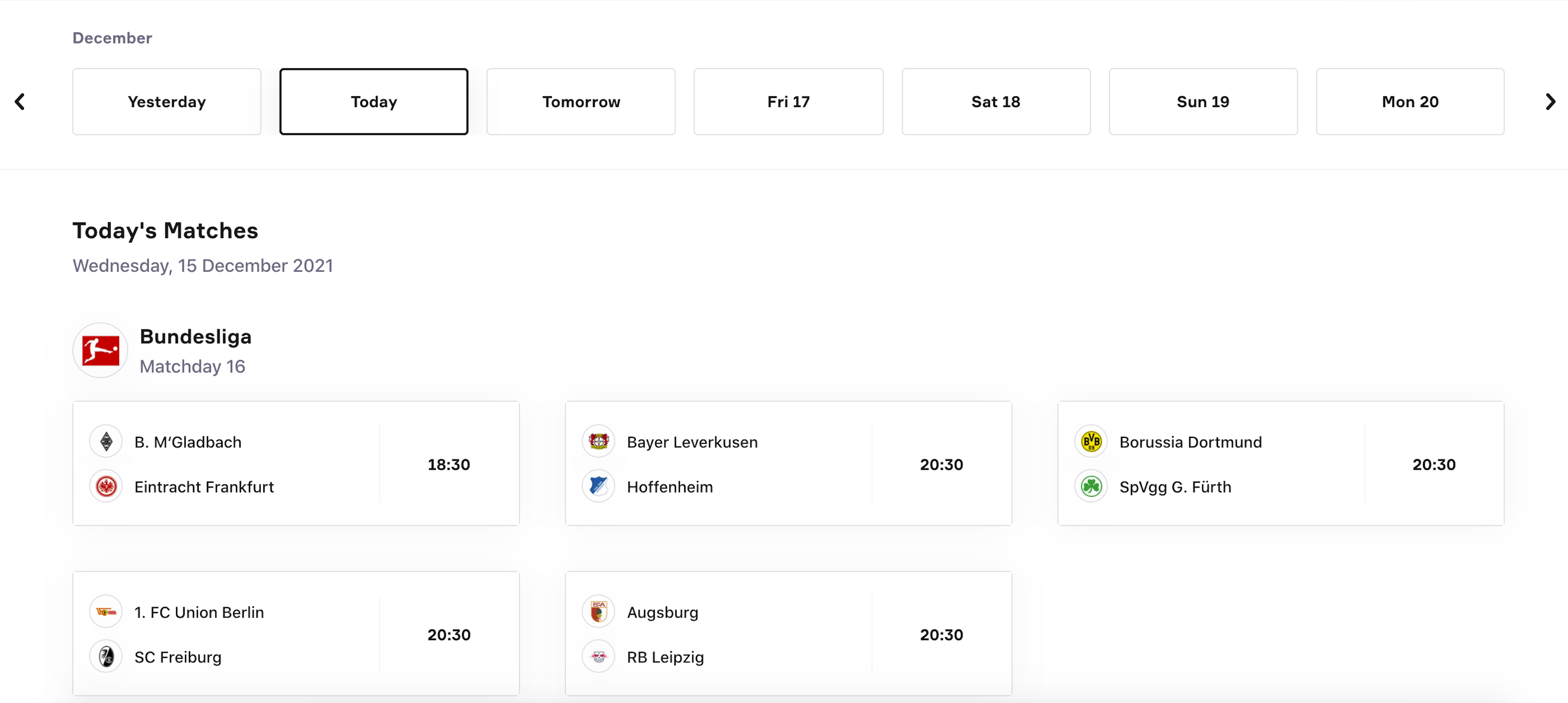Open the Bundesliga competition heading
Viewport: 1568px width, 703px height.
coord(196,336)
